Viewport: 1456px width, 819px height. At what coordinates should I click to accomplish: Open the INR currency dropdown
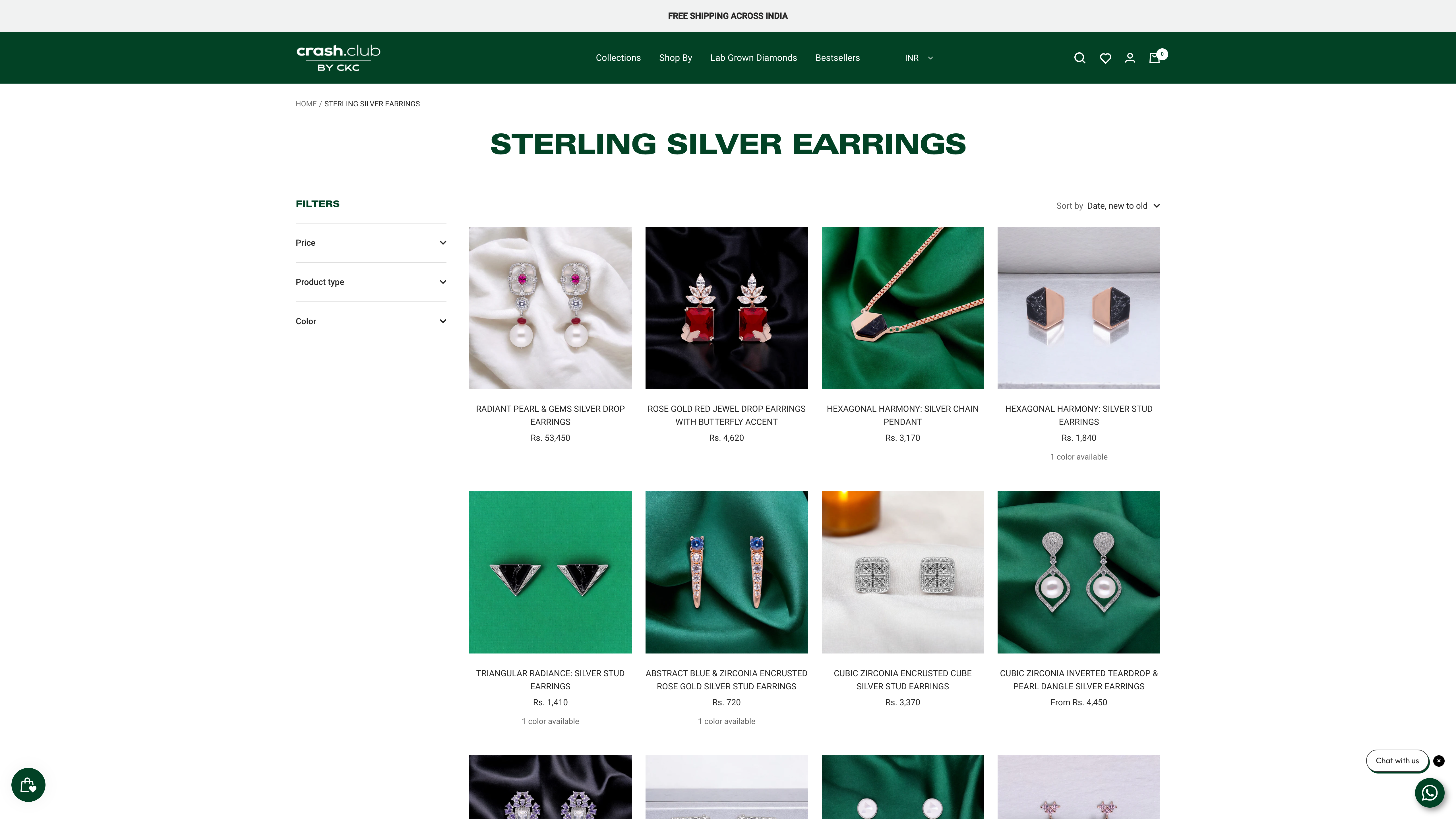tap(919, 58)
